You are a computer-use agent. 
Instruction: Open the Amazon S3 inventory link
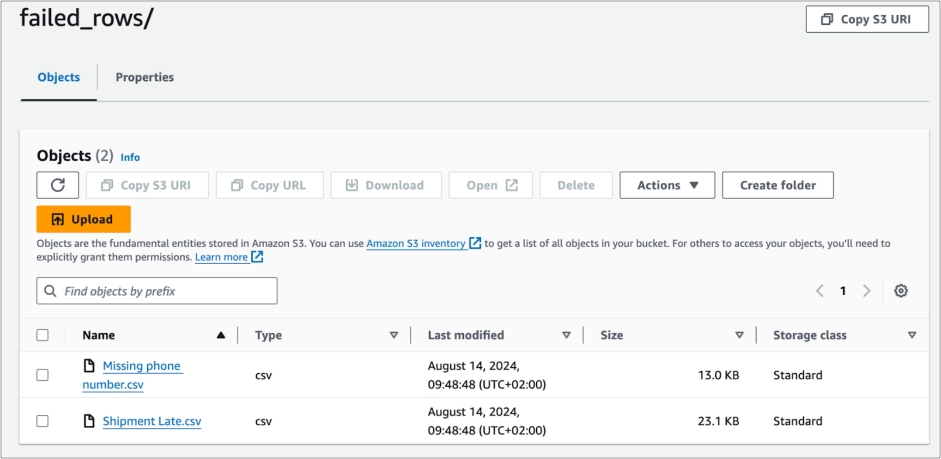(x=415, y=243)
